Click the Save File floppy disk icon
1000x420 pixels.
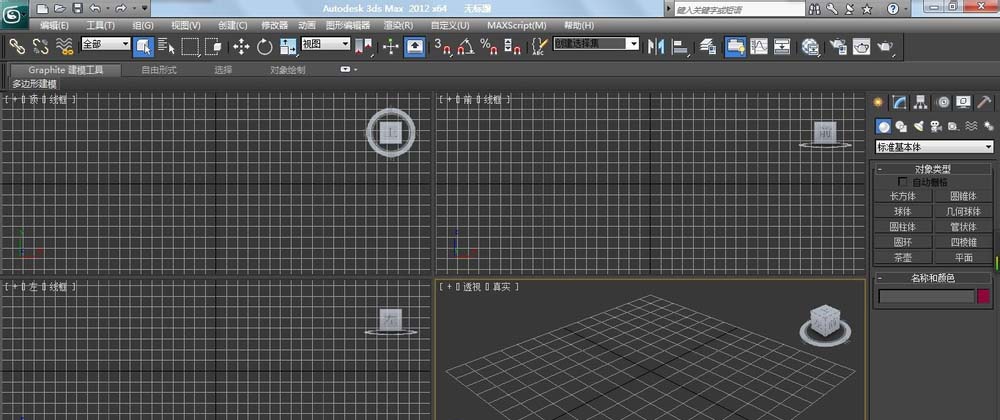pyautogui.click(x=77, y=9)
